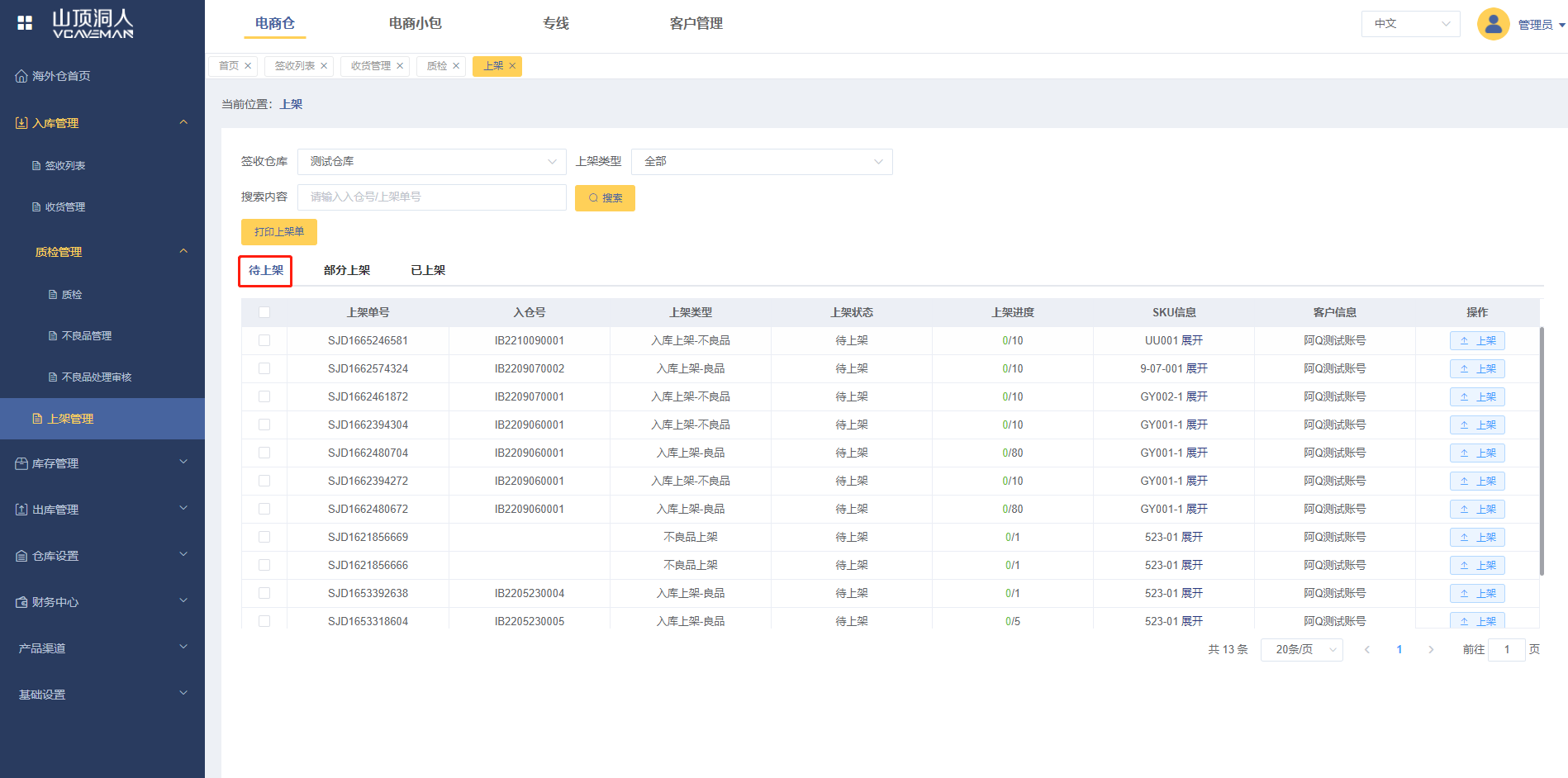Open the 签收仓库 warehouse dropdown
1568x778 pixels.
pyautogui.click(x=431, y=162)
